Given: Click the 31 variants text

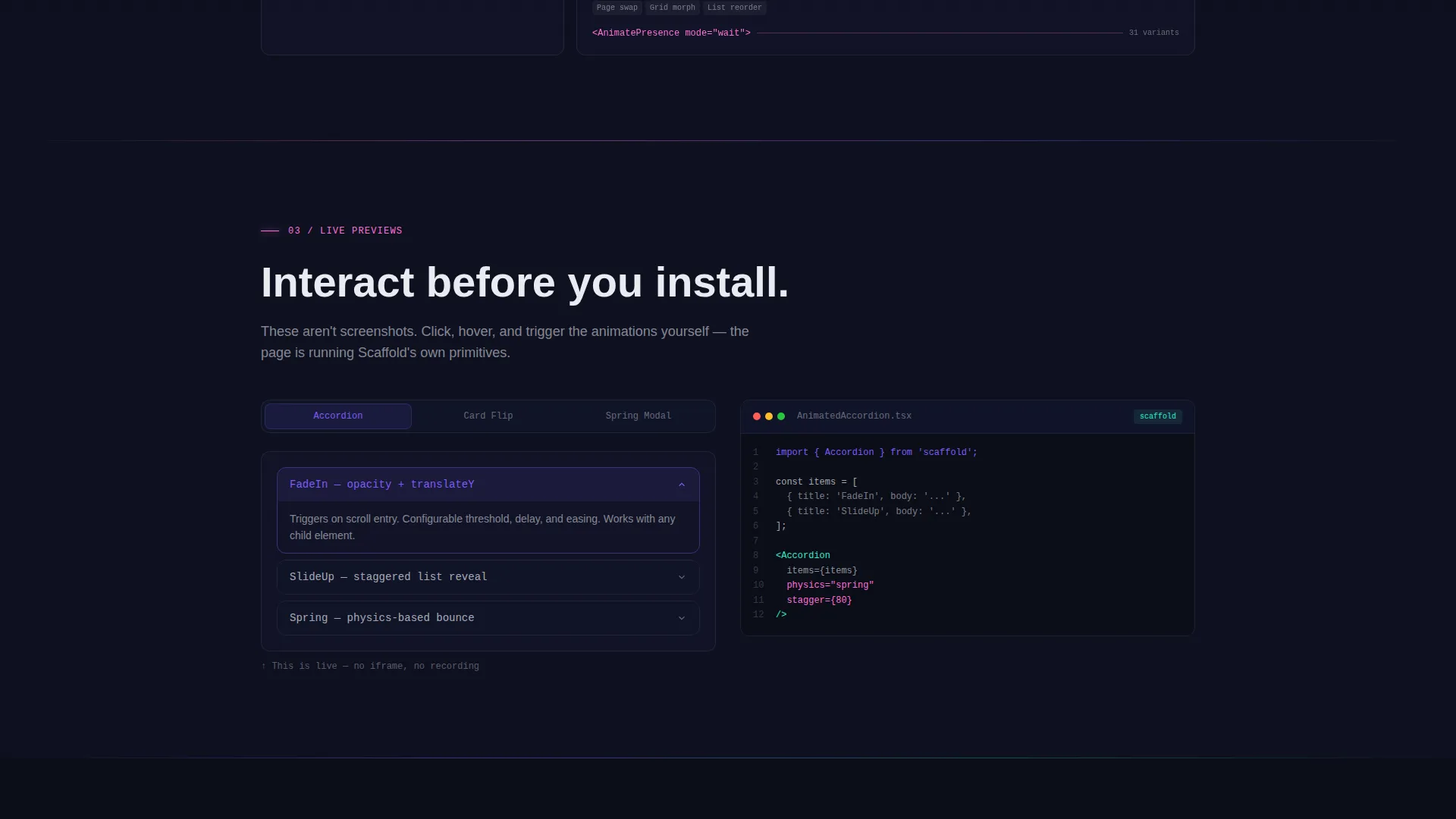Looking at the screenshot, I should coord(1154,33).
